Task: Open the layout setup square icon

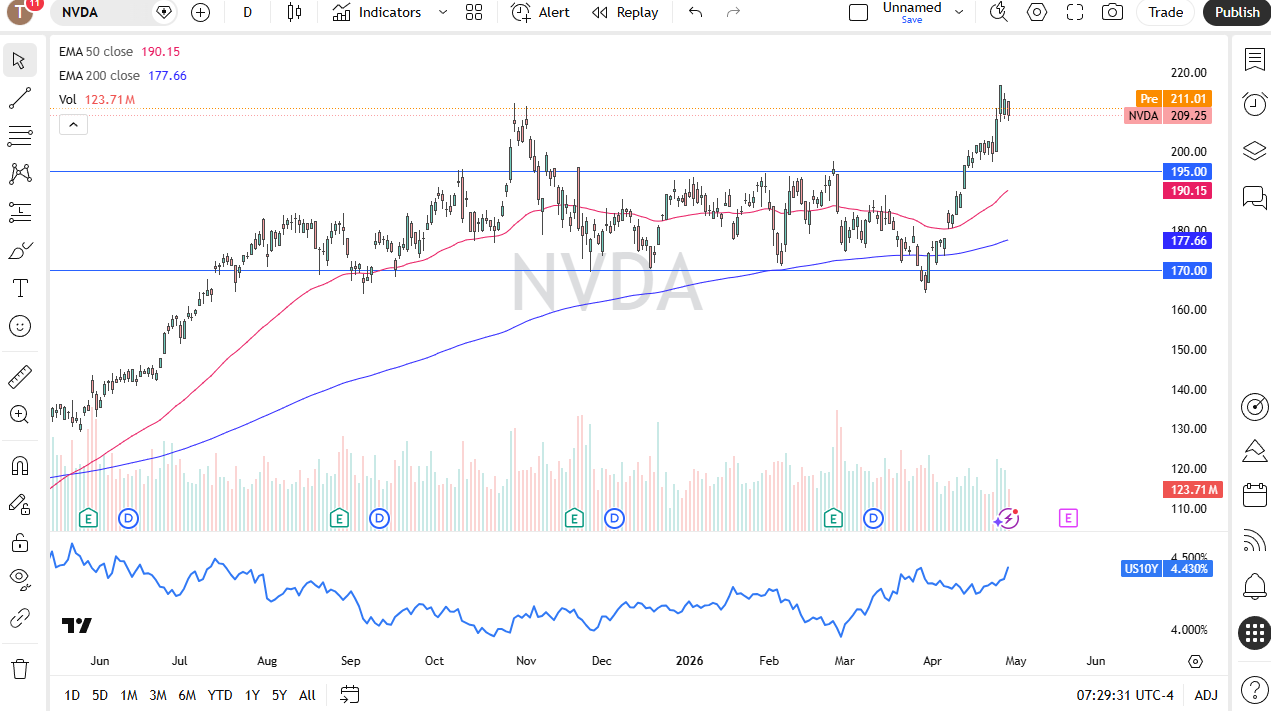Action: 858,12
